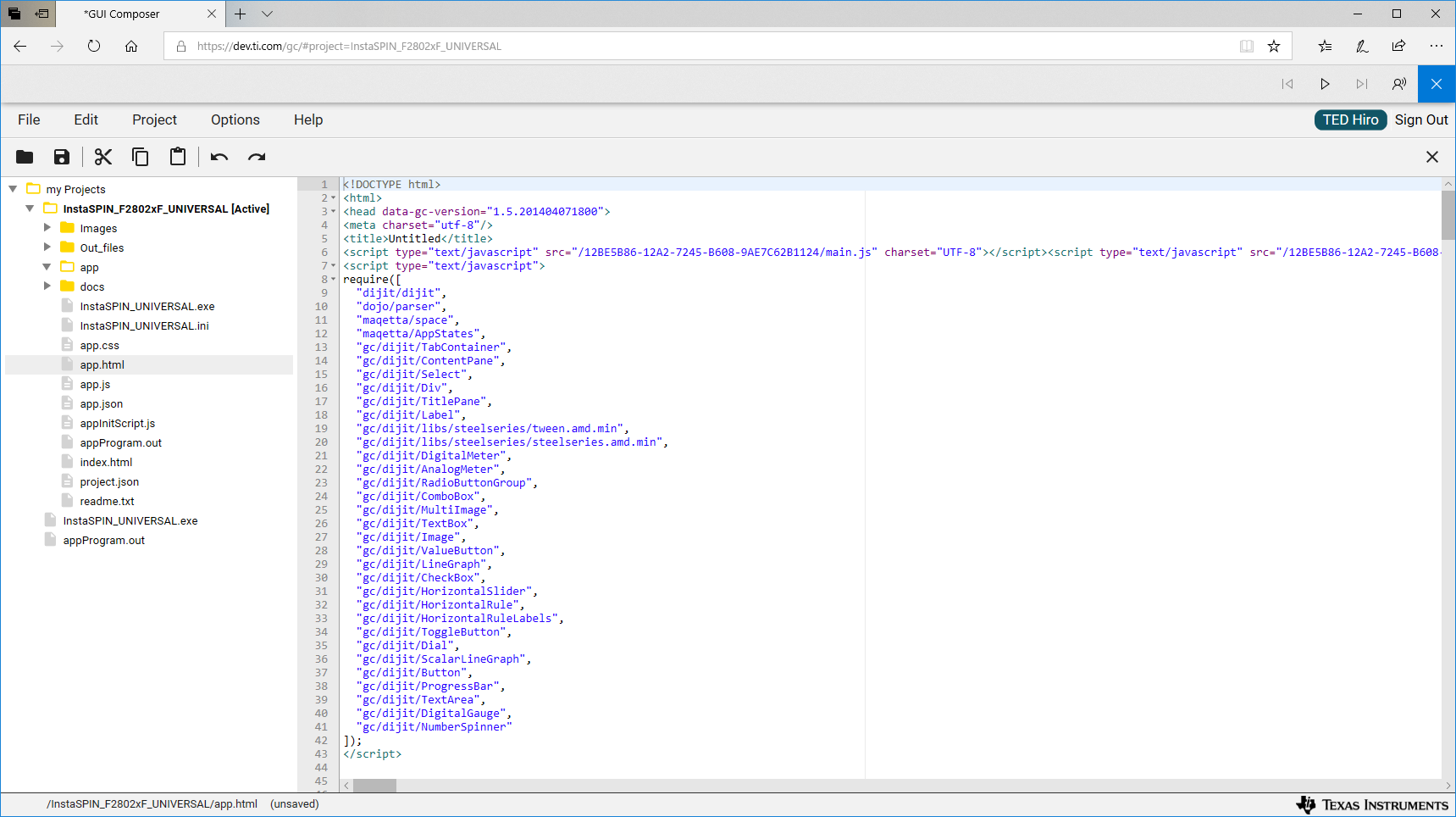This screenshot has width=1456, height=817.
Task: Click the Paste clipboard icon
Action: 178,157
